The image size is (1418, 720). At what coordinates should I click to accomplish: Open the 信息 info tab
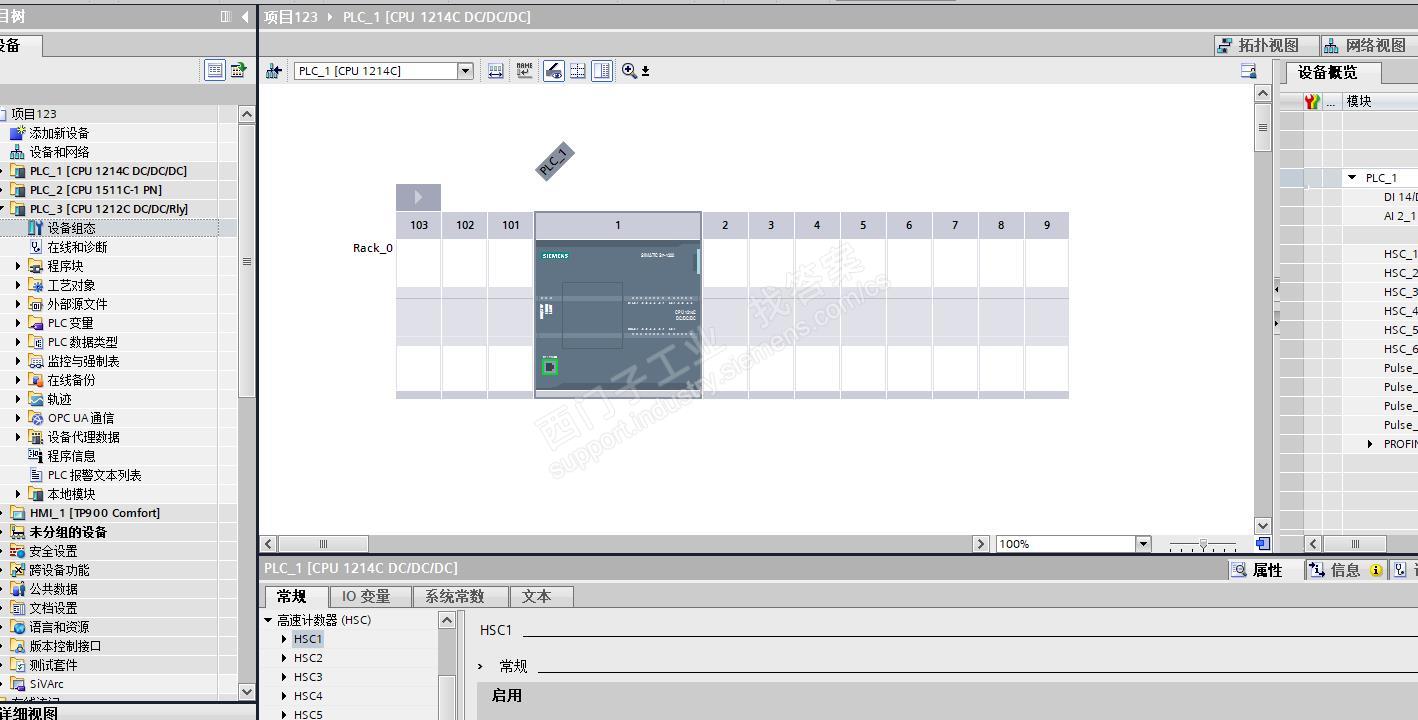pos(1345,570)
